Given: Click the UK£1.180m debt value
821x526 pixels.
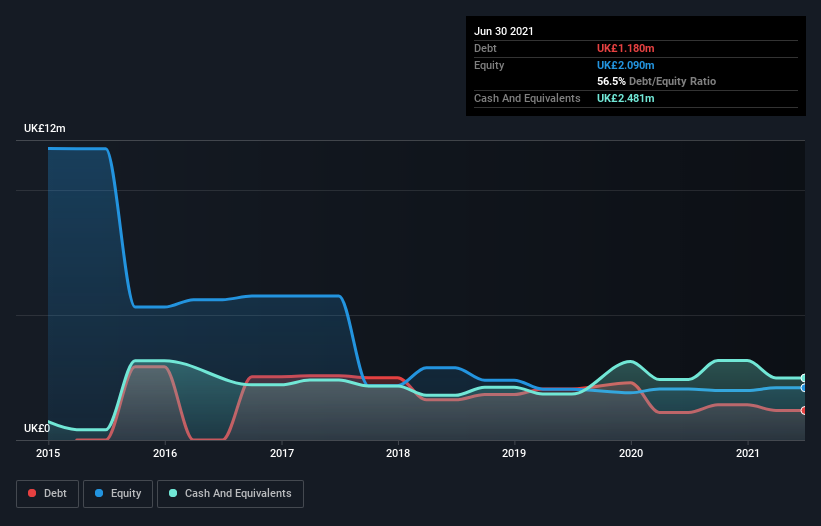Looking at the screenshot, I should pos(626,48).
